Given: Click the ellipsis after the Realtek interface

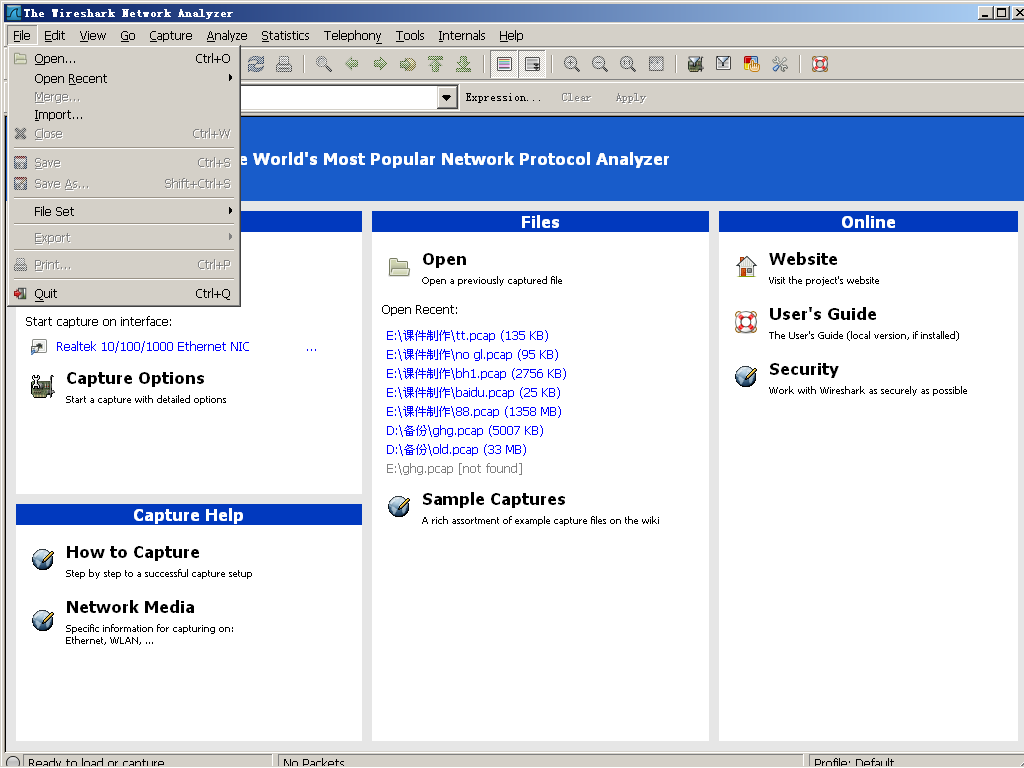Looking at the screenshot, I should (x=312, y=348).
